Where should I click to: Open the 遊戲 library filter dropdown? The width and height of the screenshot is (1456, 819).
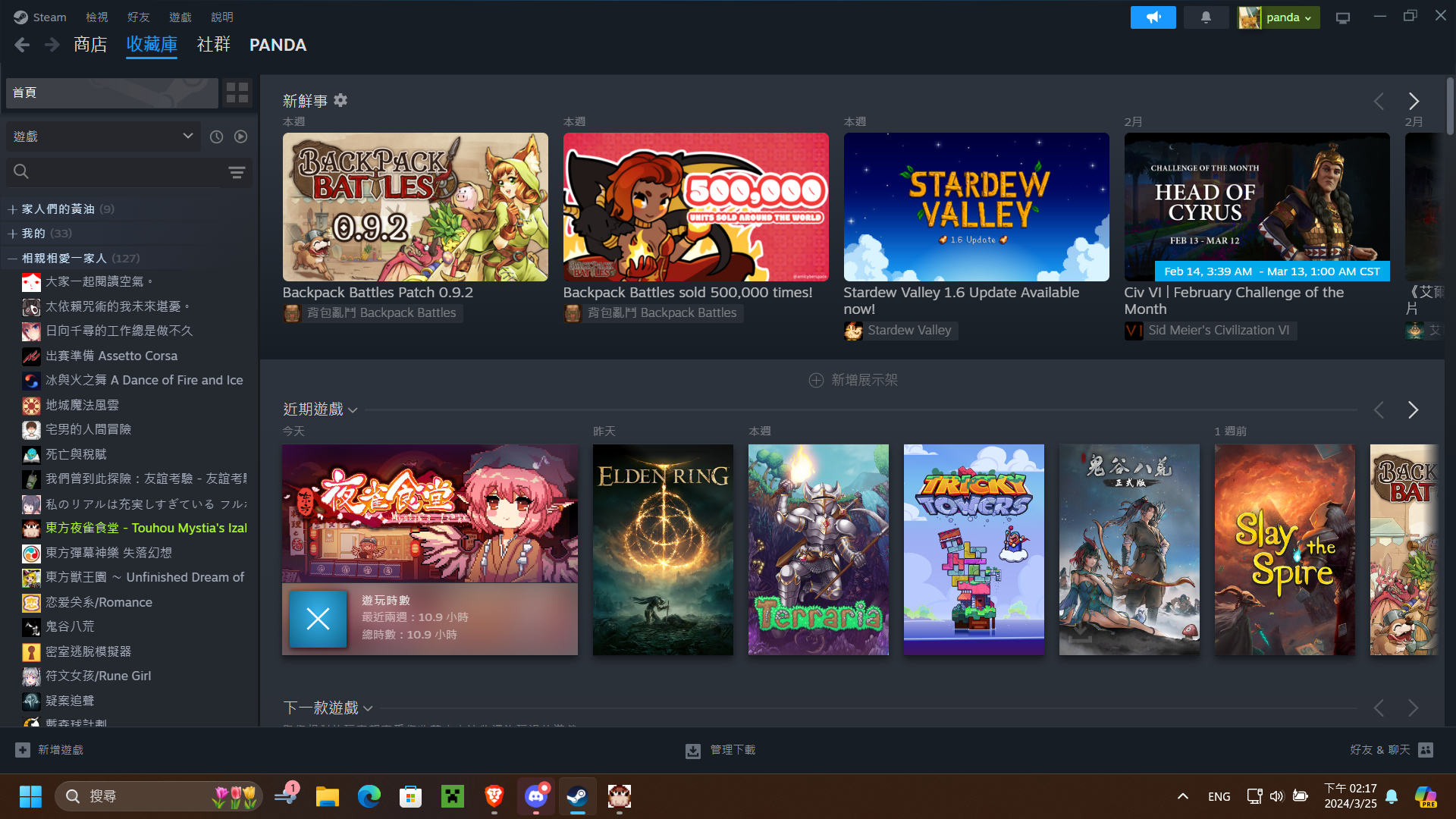(103, 136)
